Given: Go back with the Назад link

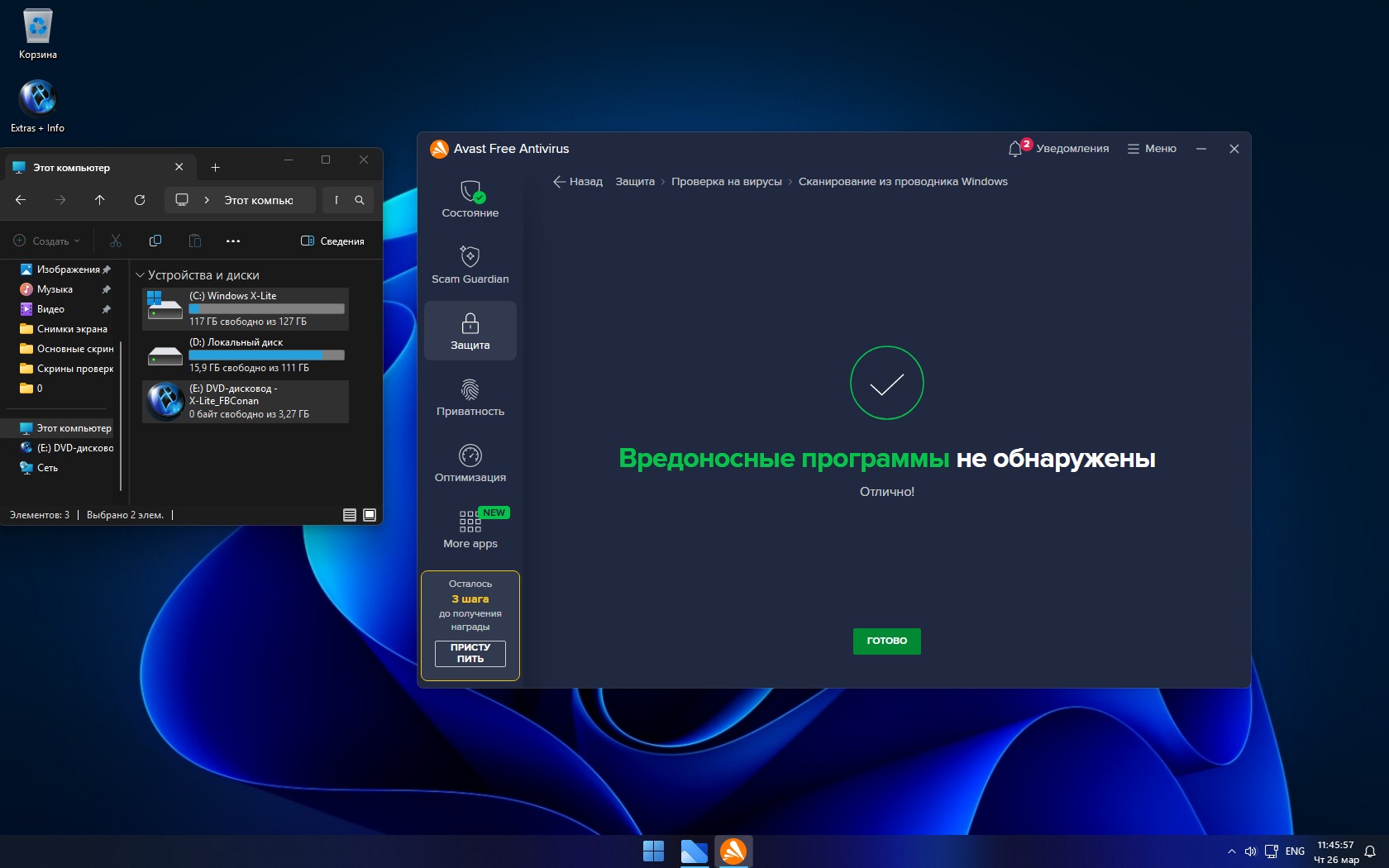Looking at the screenshot, I should (x=578, y=182).
